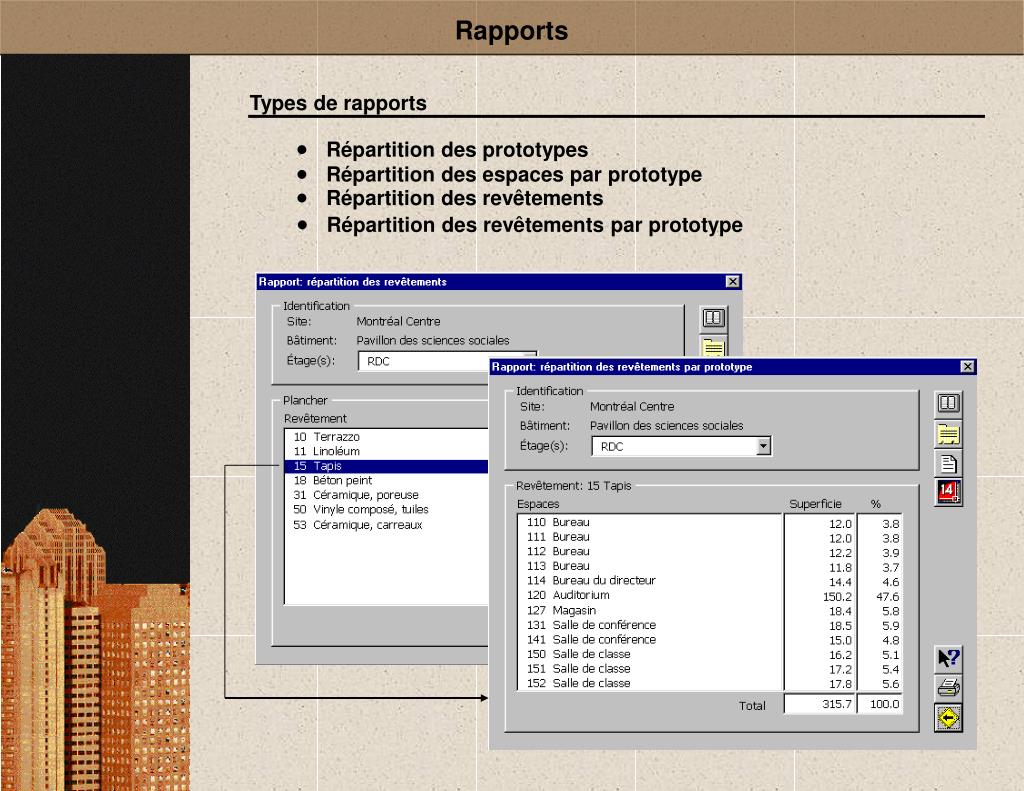Choose 53 Céramique, carreaux covering
Image resolution: width=1024 pixels, height=791 pixels.
387,525
